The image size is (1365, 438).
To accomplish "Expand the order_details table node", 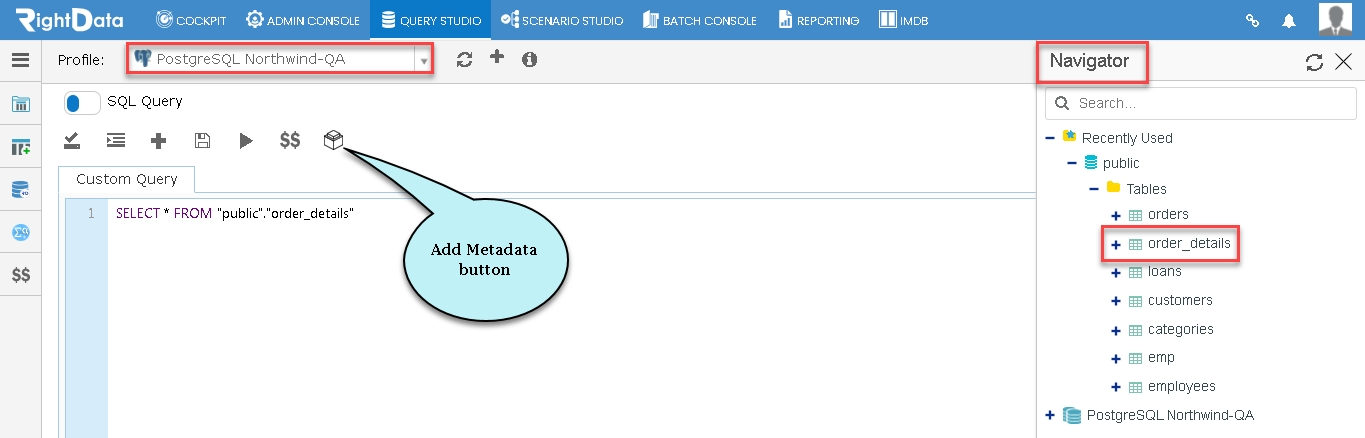I will coord(1116,243).
